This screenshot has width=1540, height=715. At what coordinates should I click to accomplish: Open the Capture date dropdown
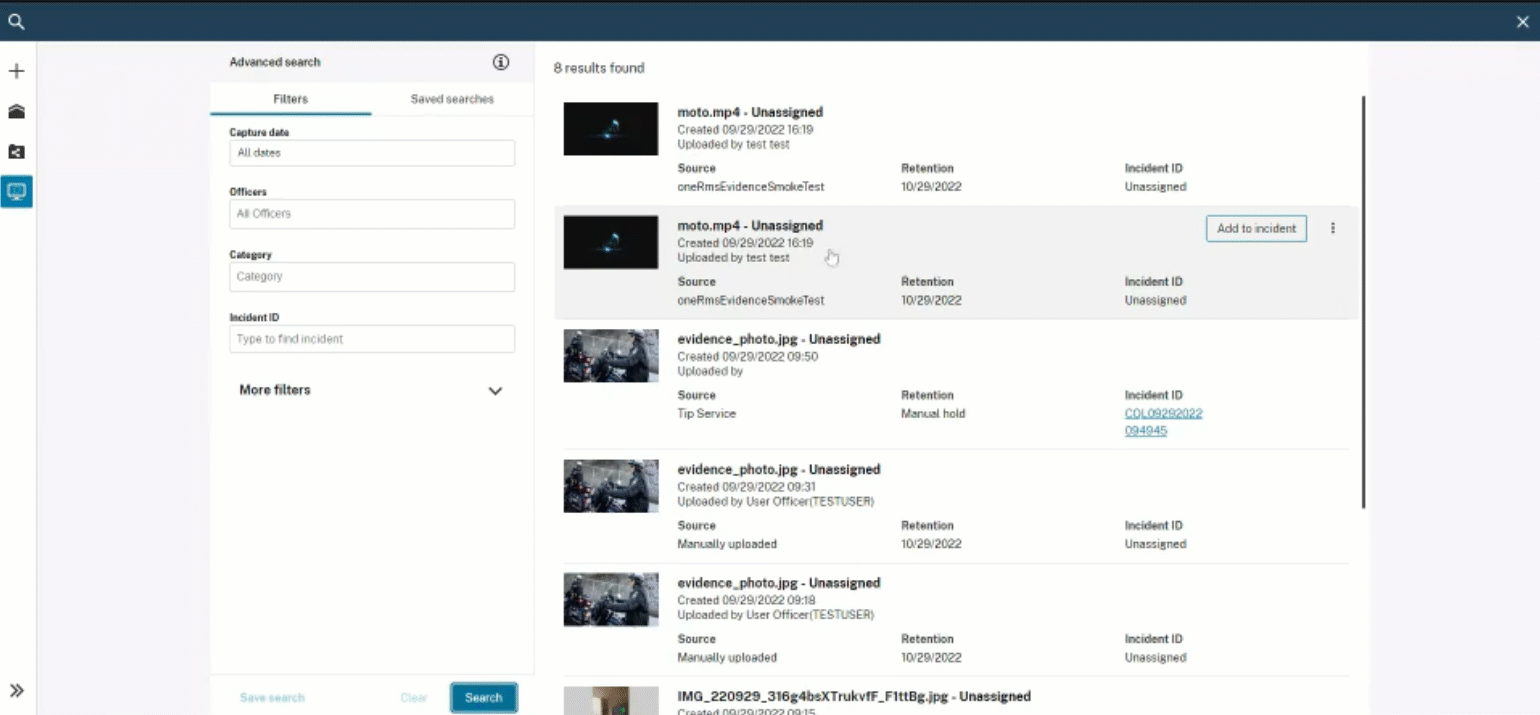point(372,153)
